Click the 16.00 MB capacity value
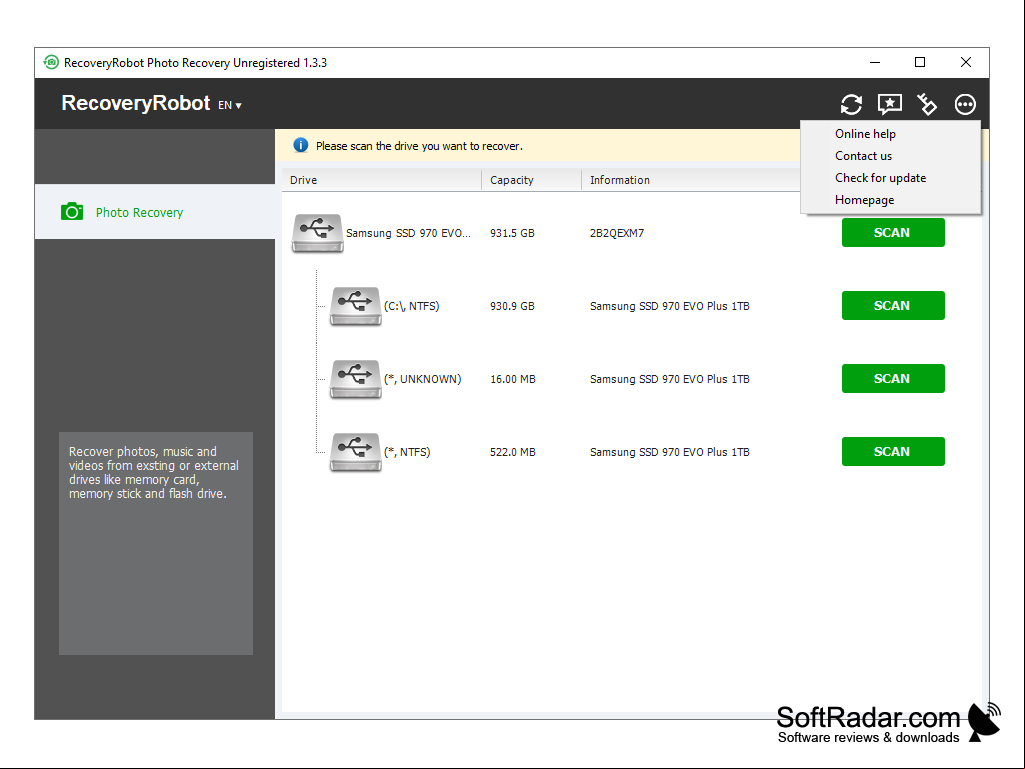The height and width of the screenshot is (769, 1025). pyautogui.click(x=512, y=379)
